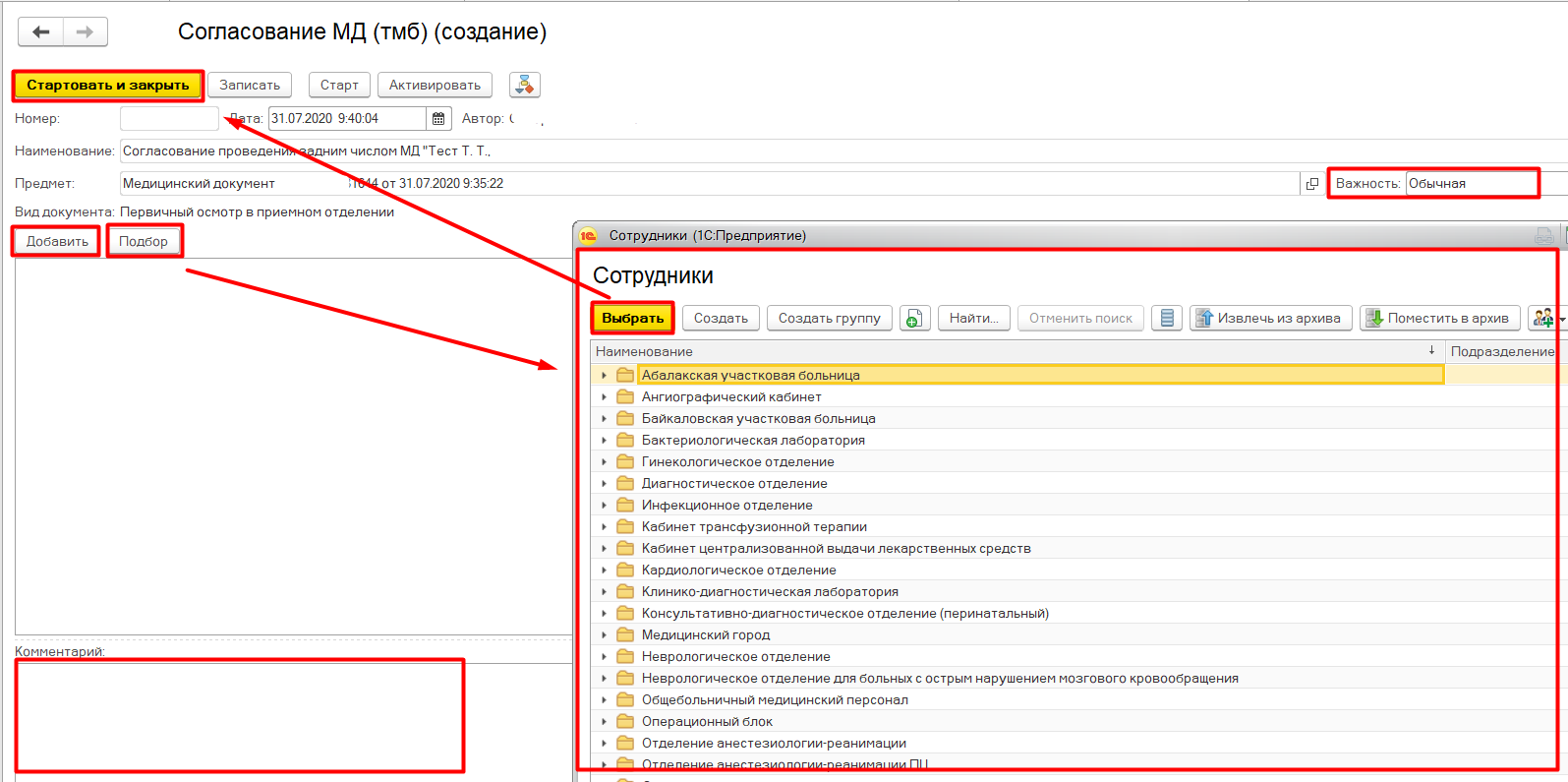Click Создать группу button
This screenshot has width=1568, height=782.
point(830,318)
